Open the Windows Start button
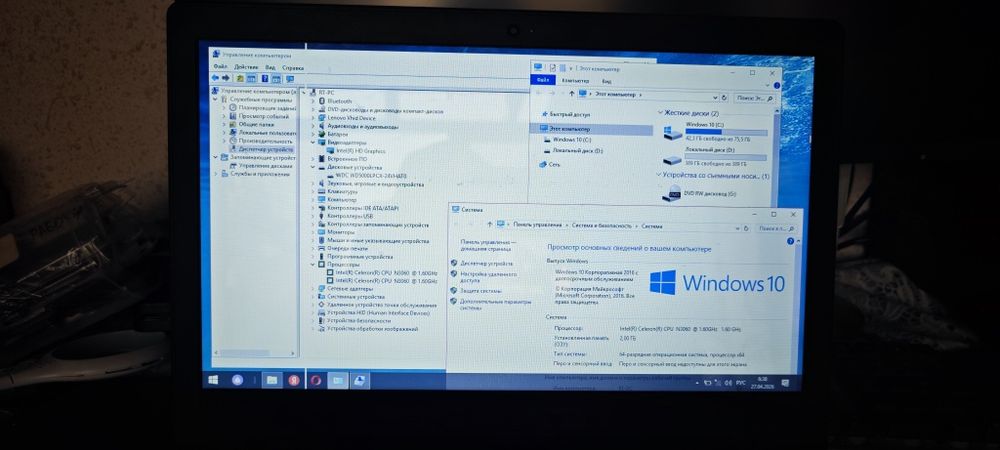The image size is (1000, 450). [213, 380]
